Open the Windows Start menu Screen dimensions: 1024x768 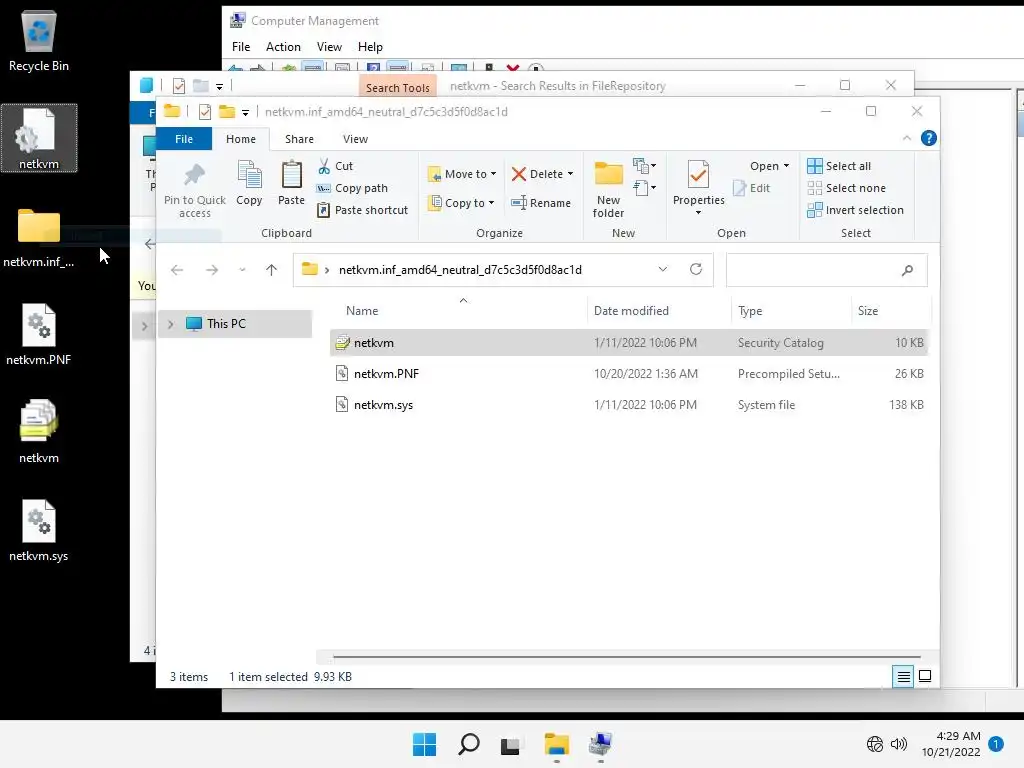point(424,744)
